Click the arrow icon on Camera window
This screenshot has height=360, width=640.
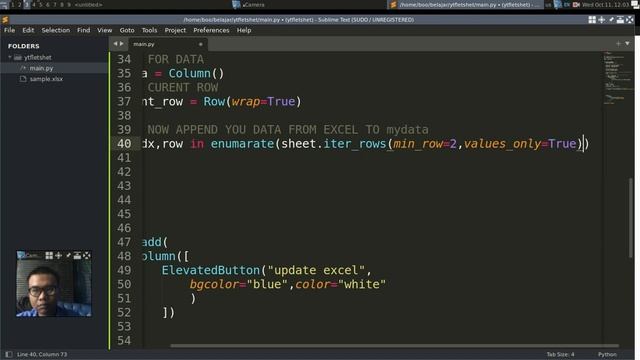pyautogui.click(x=68, y=256)
